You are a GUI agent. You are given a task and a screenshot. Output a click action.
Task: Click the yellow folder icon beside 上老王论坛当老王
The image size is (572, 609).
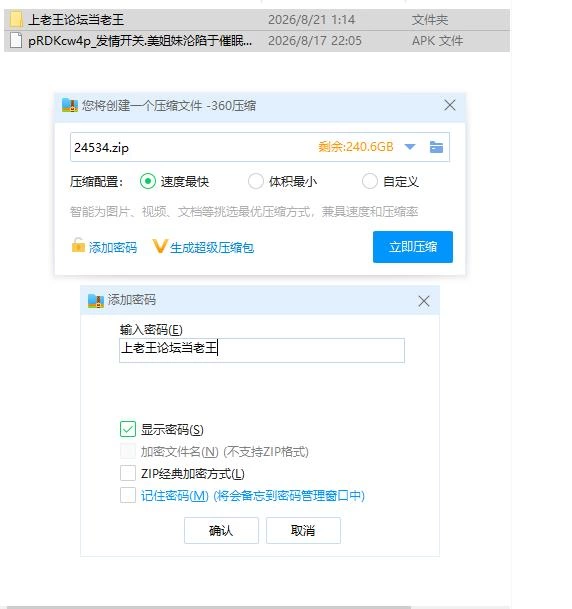(16, 19)
